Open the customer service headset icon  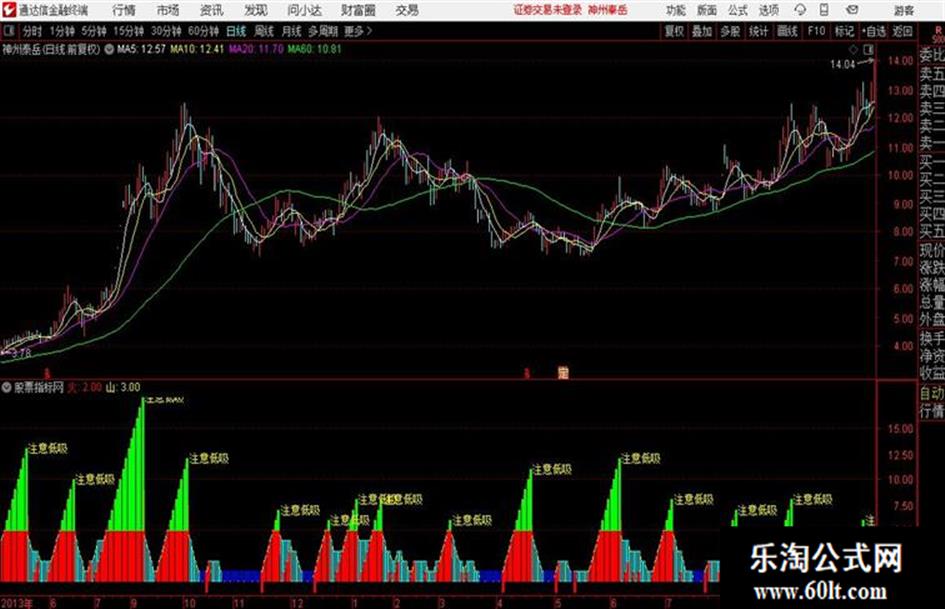click(800, 10)
